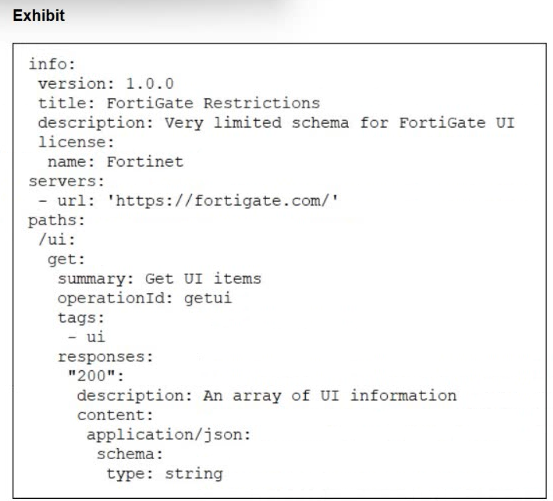Screen dimensions: 553x501
Task: Click the 'get:' method line
Action: click(66, 259)
